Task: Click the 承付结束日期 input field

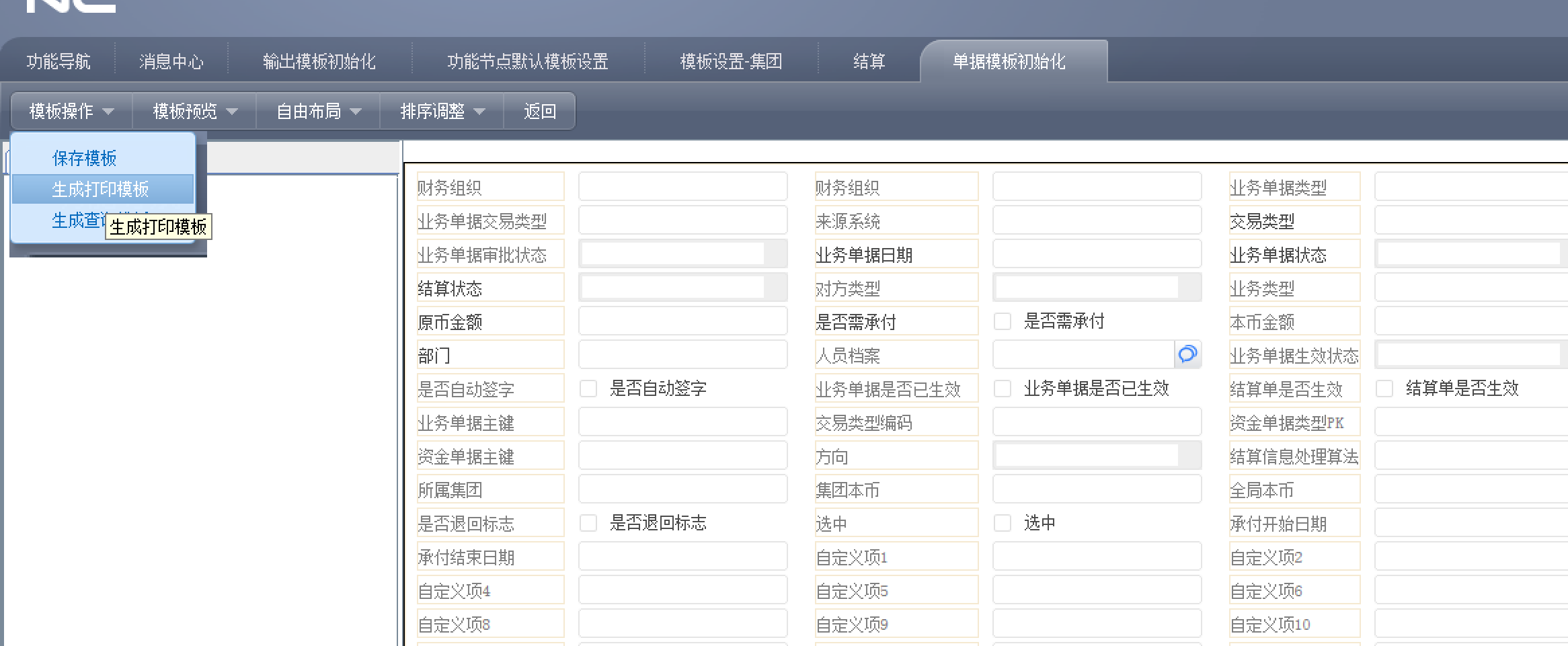Action: tap(683, 556)
